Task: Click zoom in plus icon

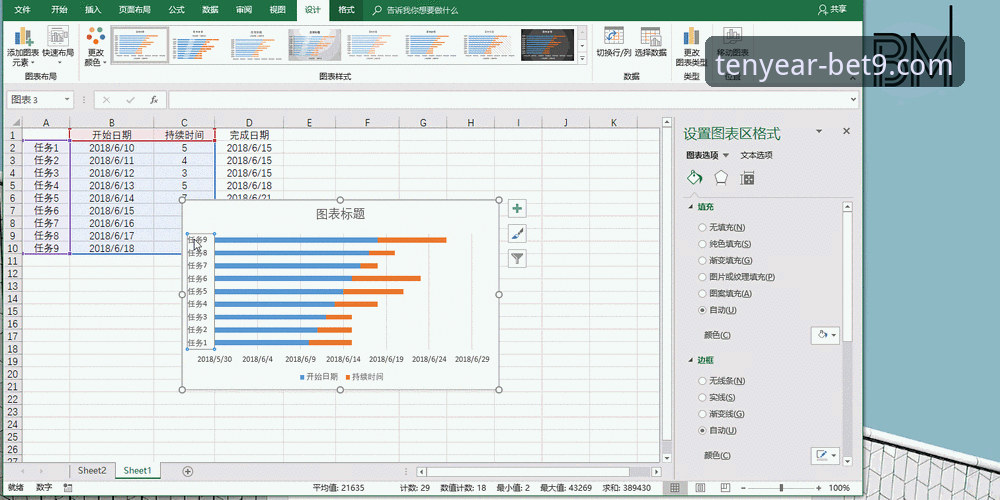Action: pyautogui.click(x=818, y=488)
